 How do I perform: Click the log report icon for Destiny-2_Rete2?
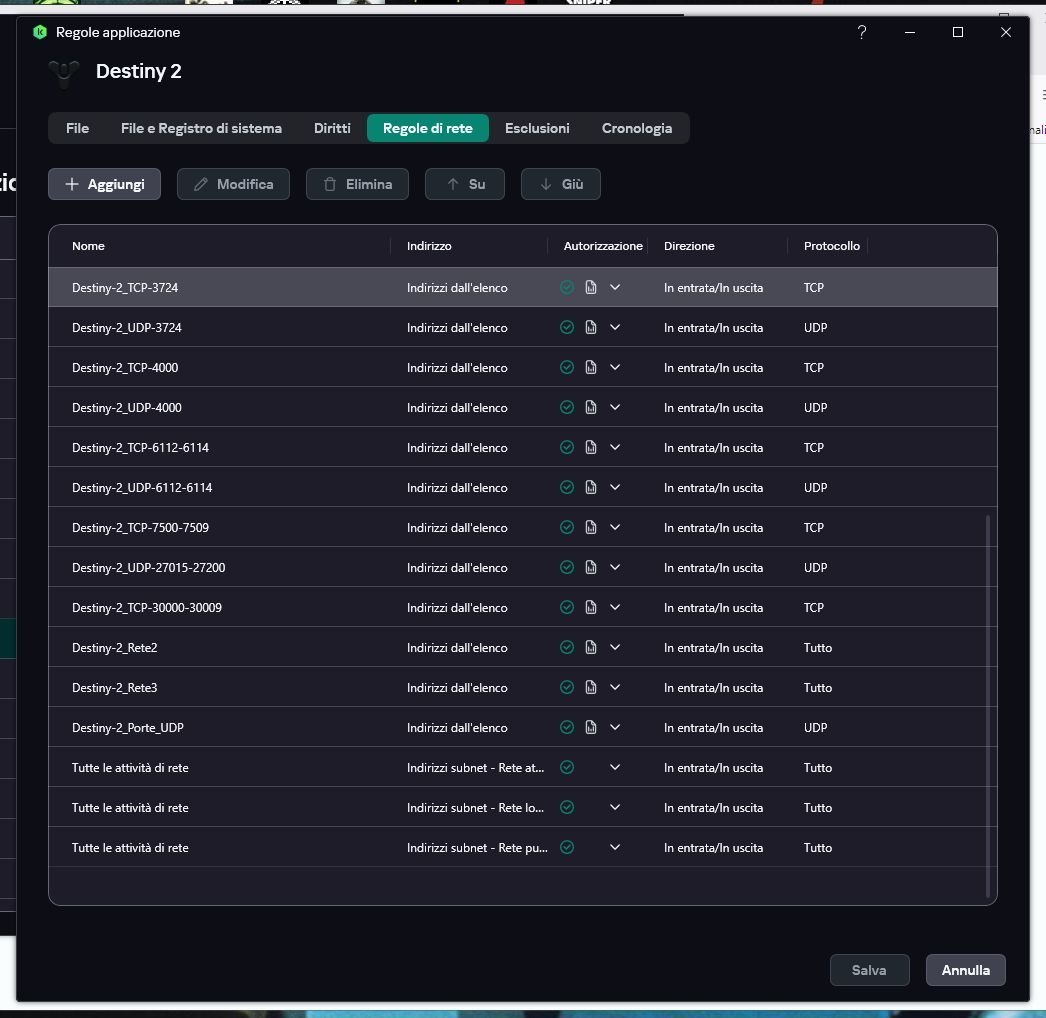pos(591,647)
